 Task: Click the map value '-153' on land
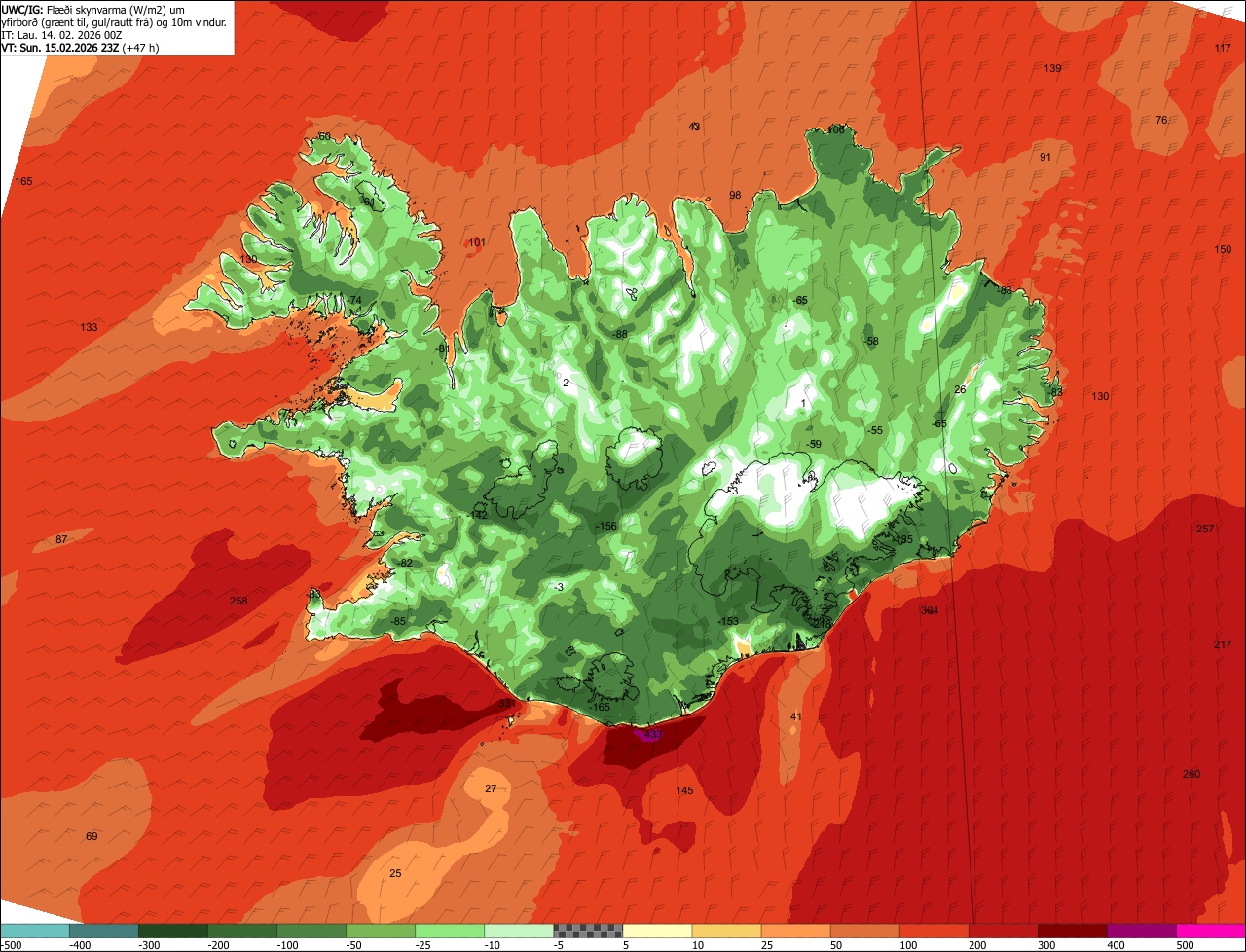[x=727, y=621]
